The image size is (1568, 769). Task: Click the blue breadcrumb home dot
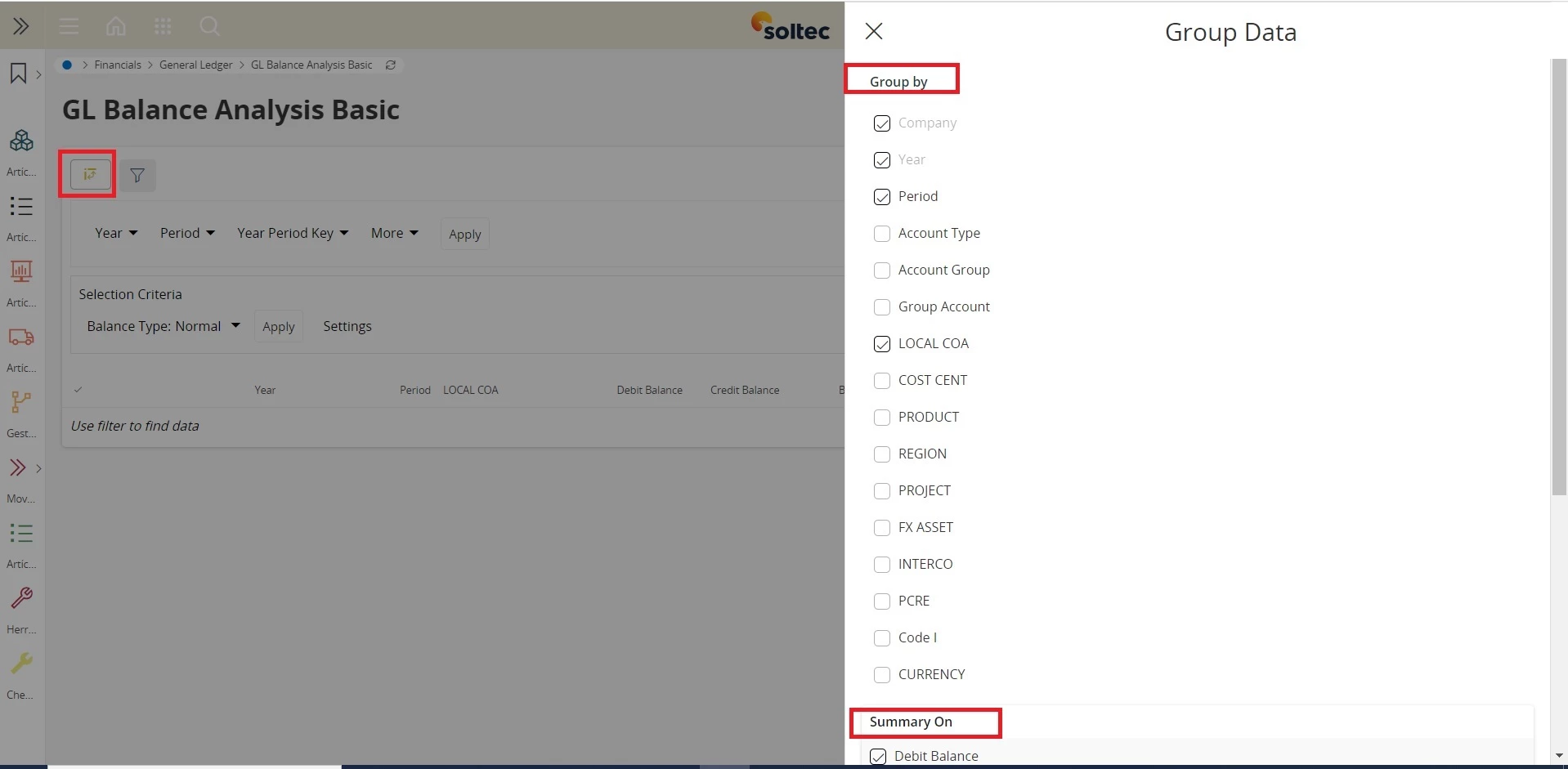[x=67, y=65]
